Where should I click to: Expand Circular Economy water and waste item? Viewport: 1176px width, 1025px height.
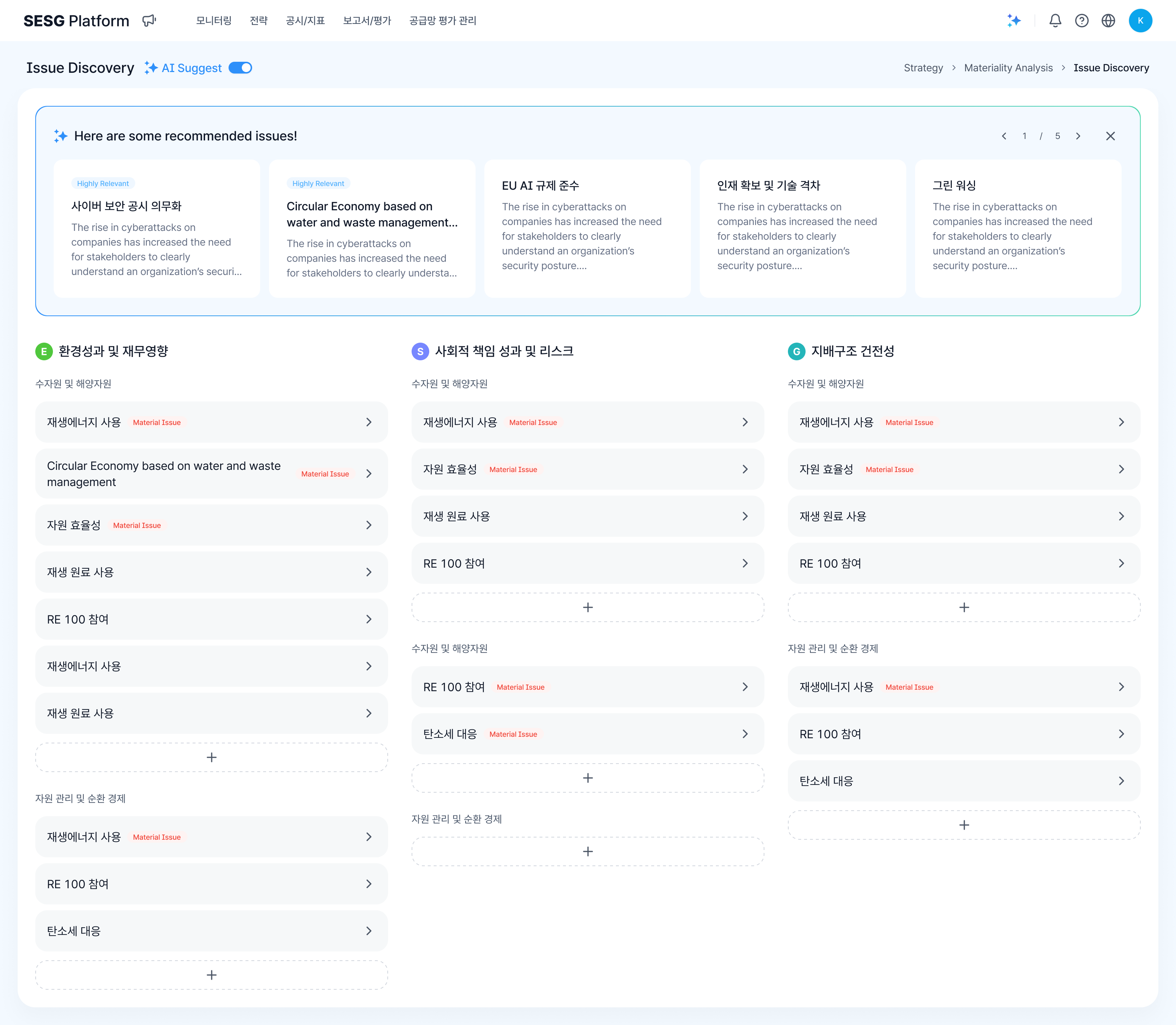click(x=369, y=474)
